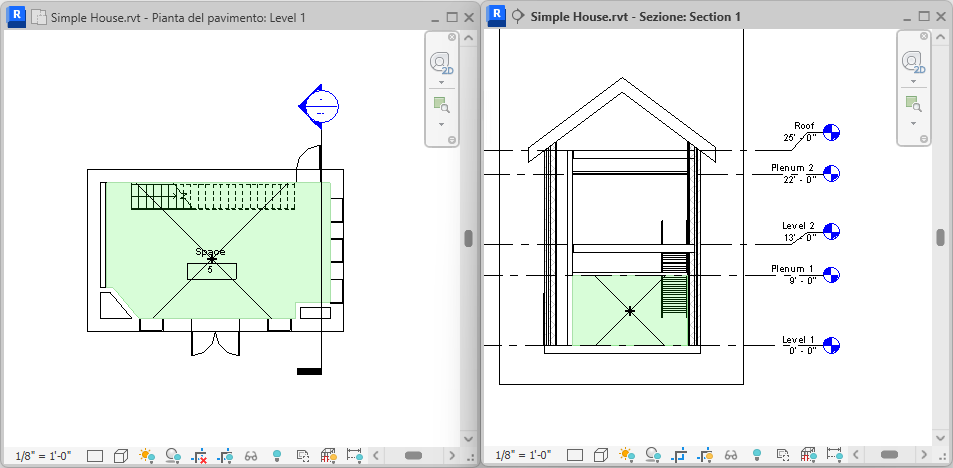
Task: Click Reveal Constraints icon in Section 1 view
Action: (x=834, y=455)
